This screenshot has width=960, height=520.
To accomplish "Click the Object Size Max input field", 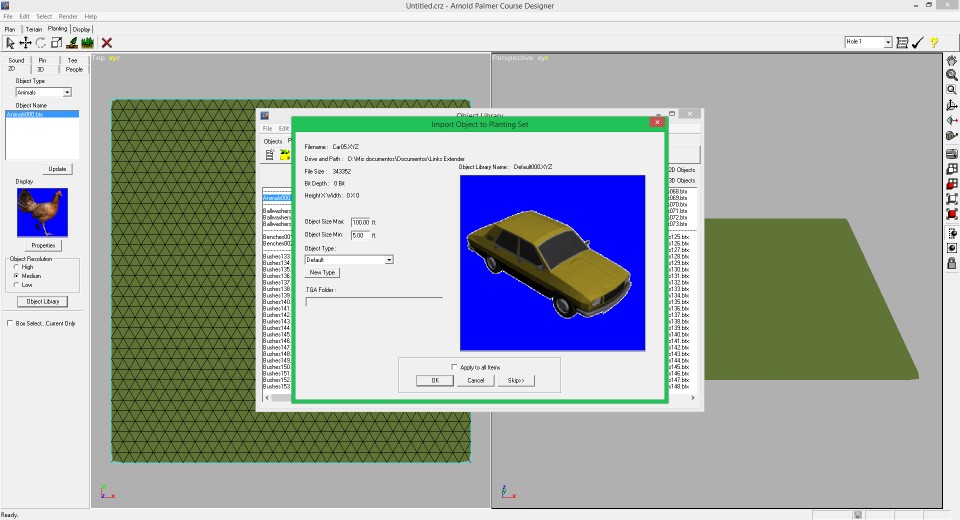I will coord(360,222).
